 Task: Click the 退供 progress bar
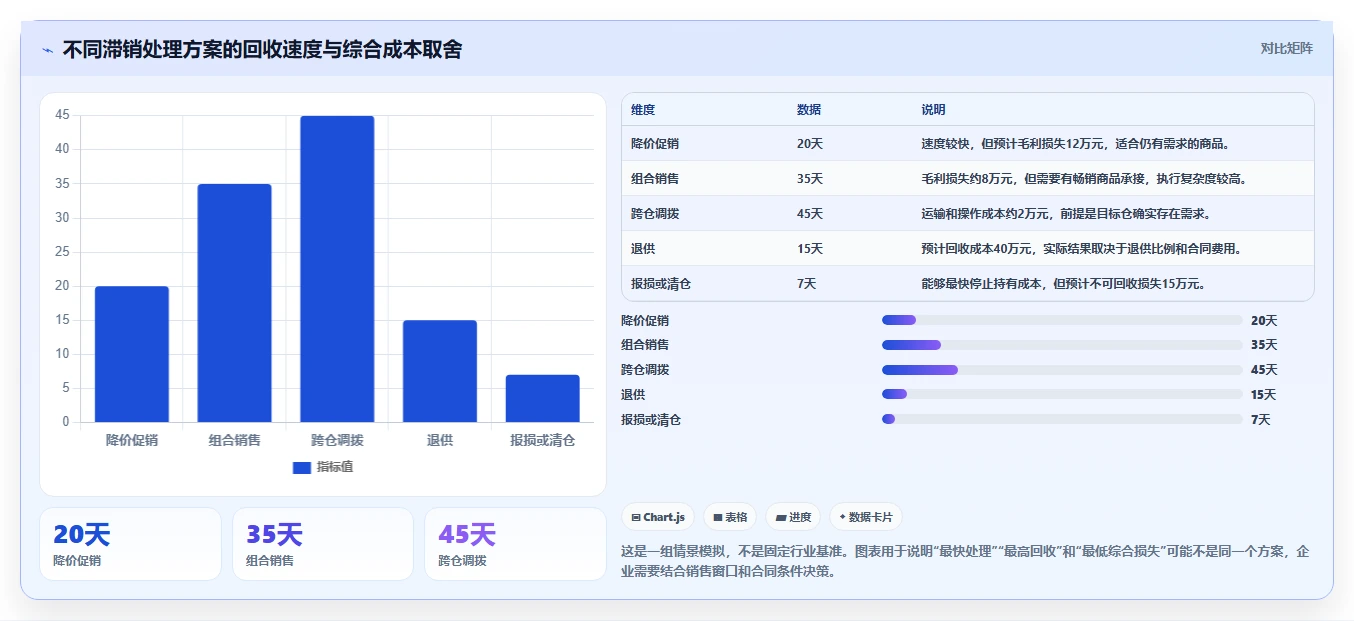pos(1062,395)
